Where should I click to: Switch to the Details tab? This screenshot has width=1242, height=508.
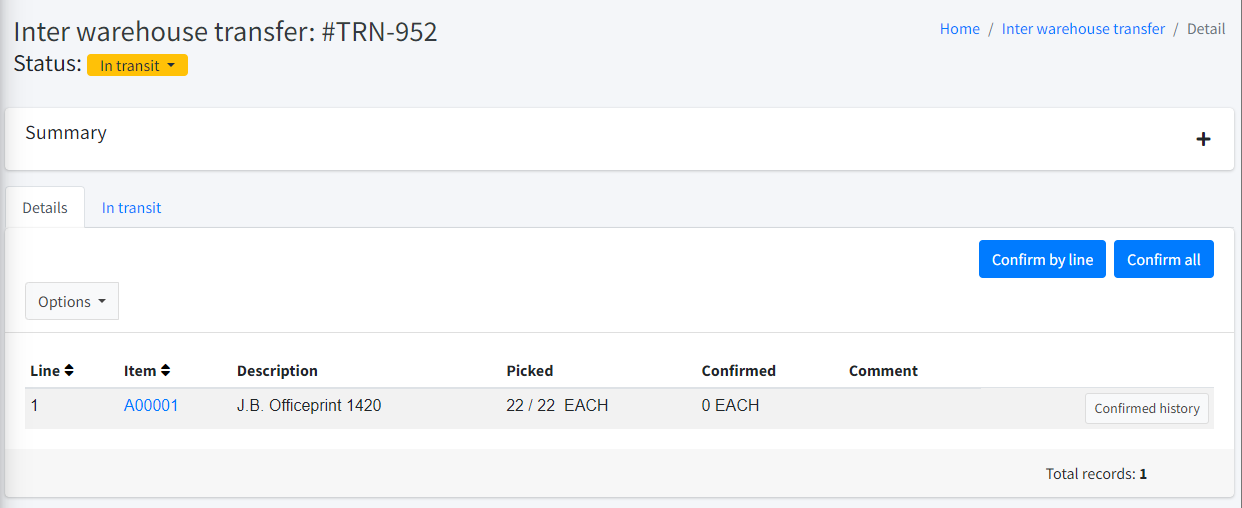(45, 208)
